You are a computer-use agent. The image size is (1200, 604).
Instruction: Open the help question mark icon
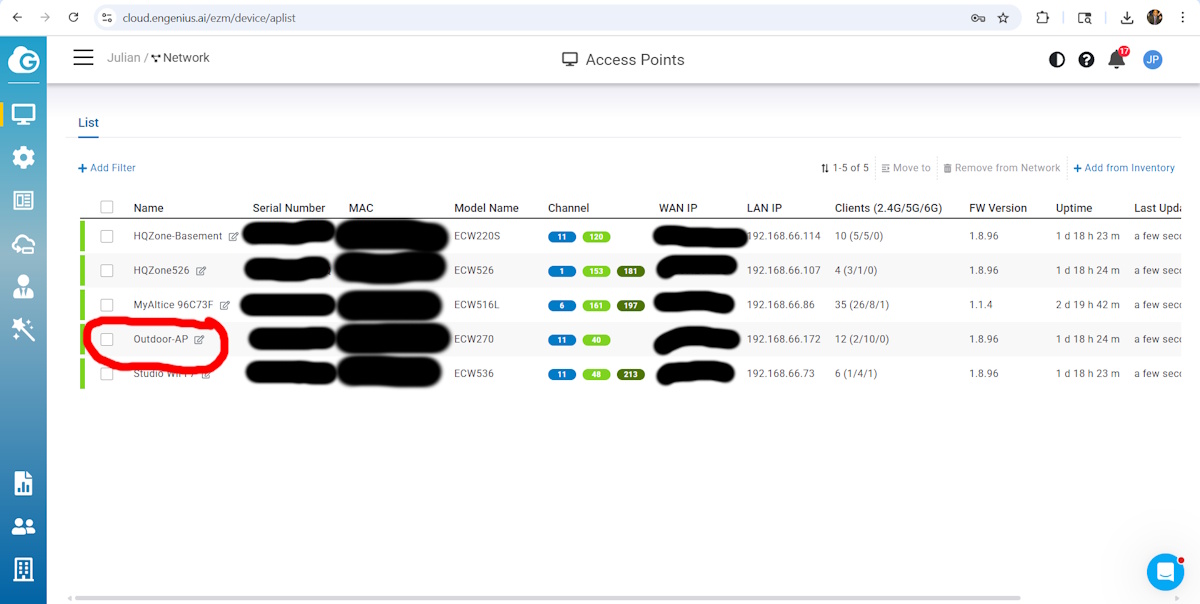(x=1087, y=60)
